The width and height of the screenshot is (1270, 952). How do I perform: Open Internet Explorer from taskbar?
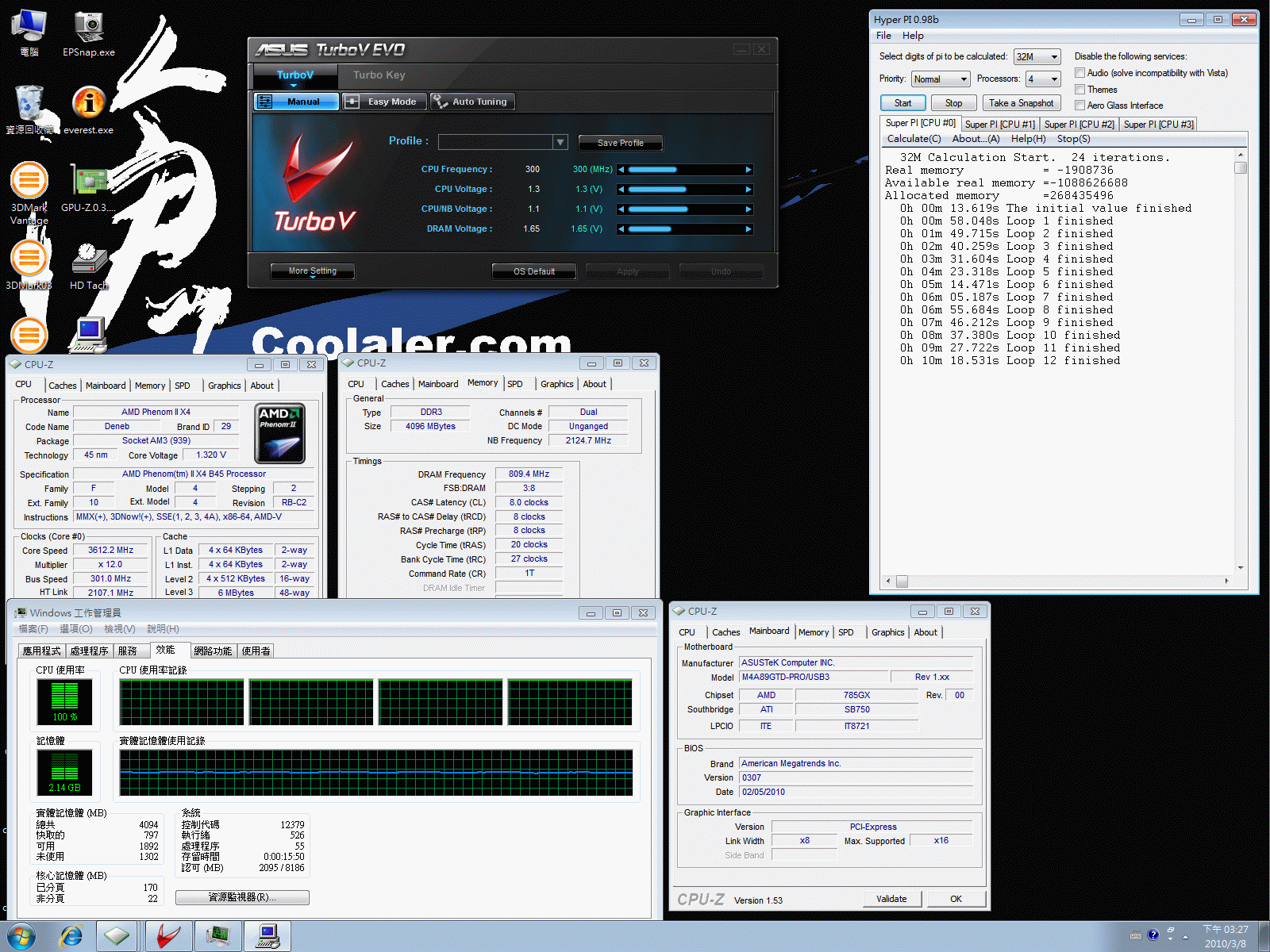[71, 937]
